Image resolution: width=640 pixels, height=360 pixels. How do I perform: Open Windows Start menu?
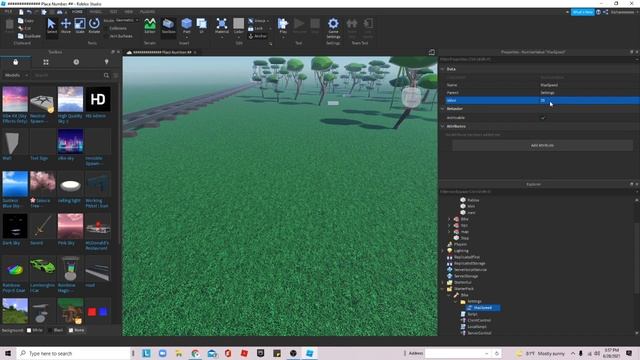click(8, 353)
